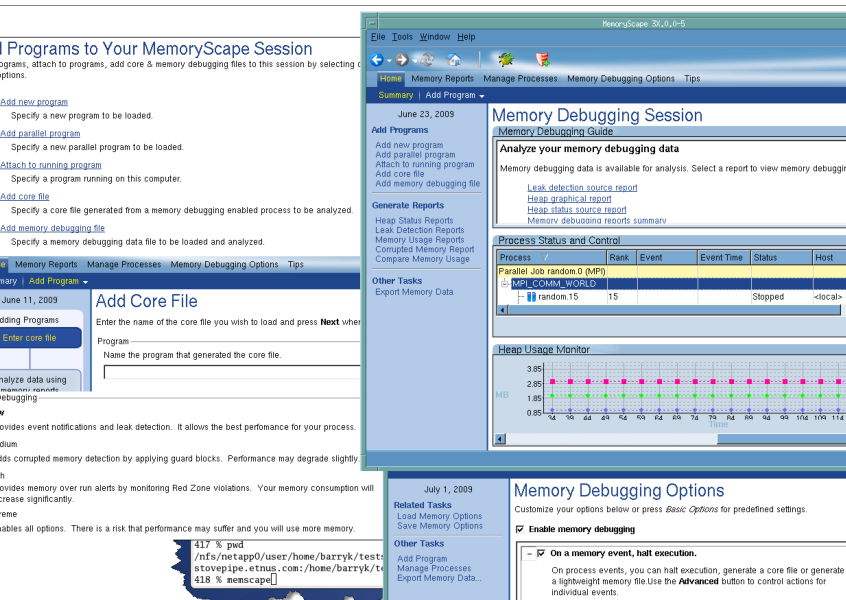Screen dimensions: 846x600
Task: Switch to the Memory Reports tab
Action: pos(442,79)
